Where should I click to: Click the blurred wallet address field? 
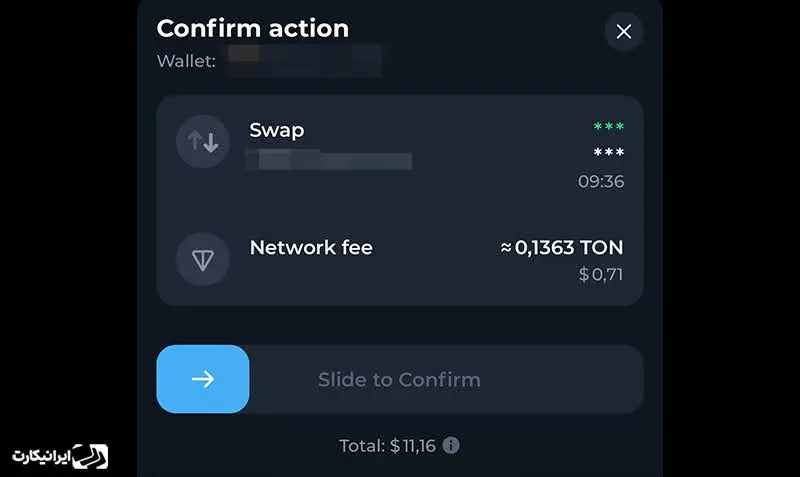[305, 61]
